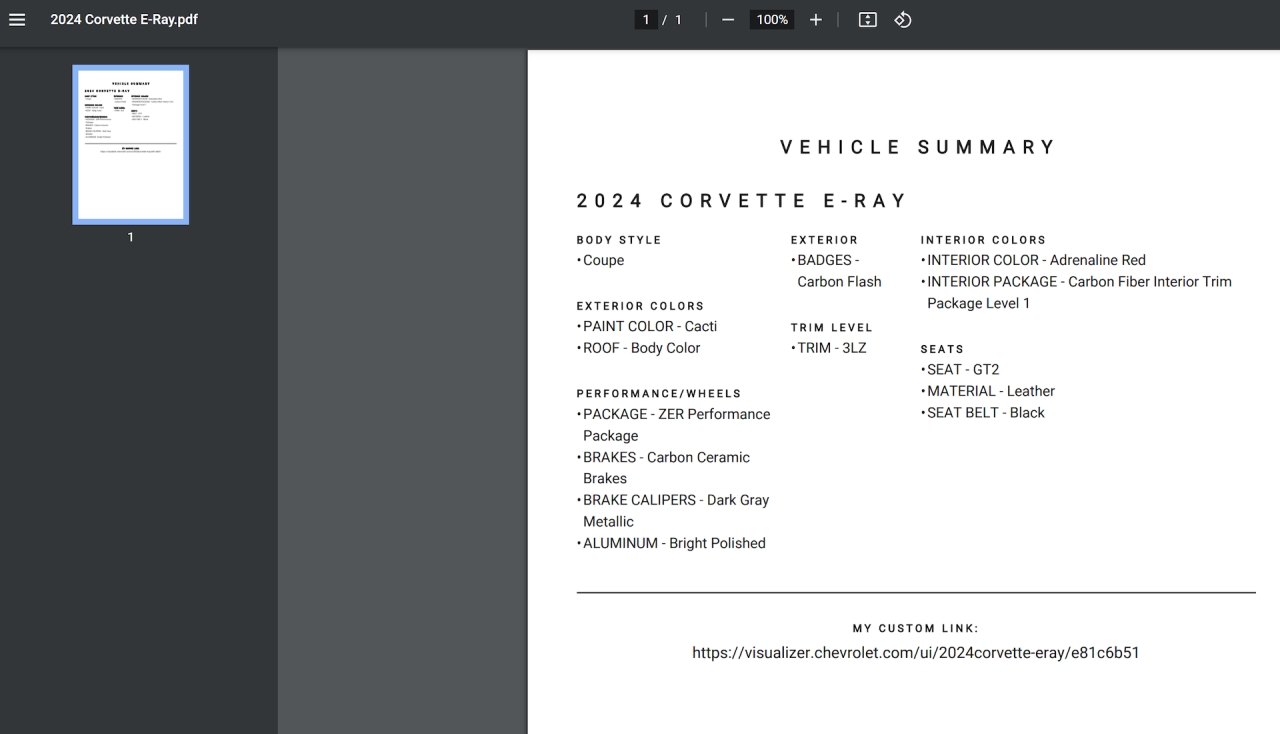Image resolution: width=1280 pixels, height=734 pixels.
Task: Zoom out with the minus icon
Action: [728, 20]
